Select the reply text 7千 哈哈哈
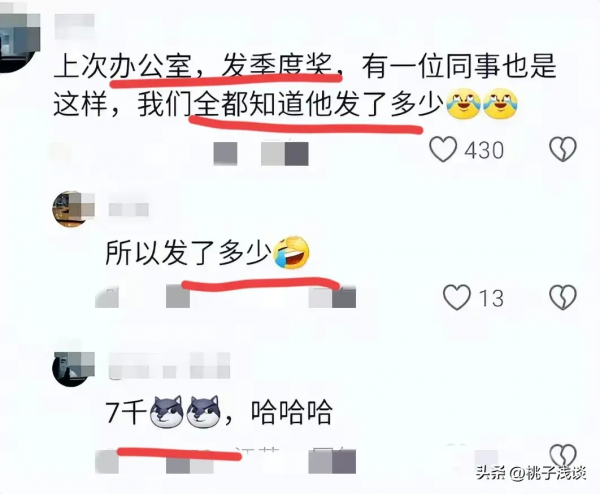Image resolution: width=600 pixels, height=494 pixels. pos(219,412)
